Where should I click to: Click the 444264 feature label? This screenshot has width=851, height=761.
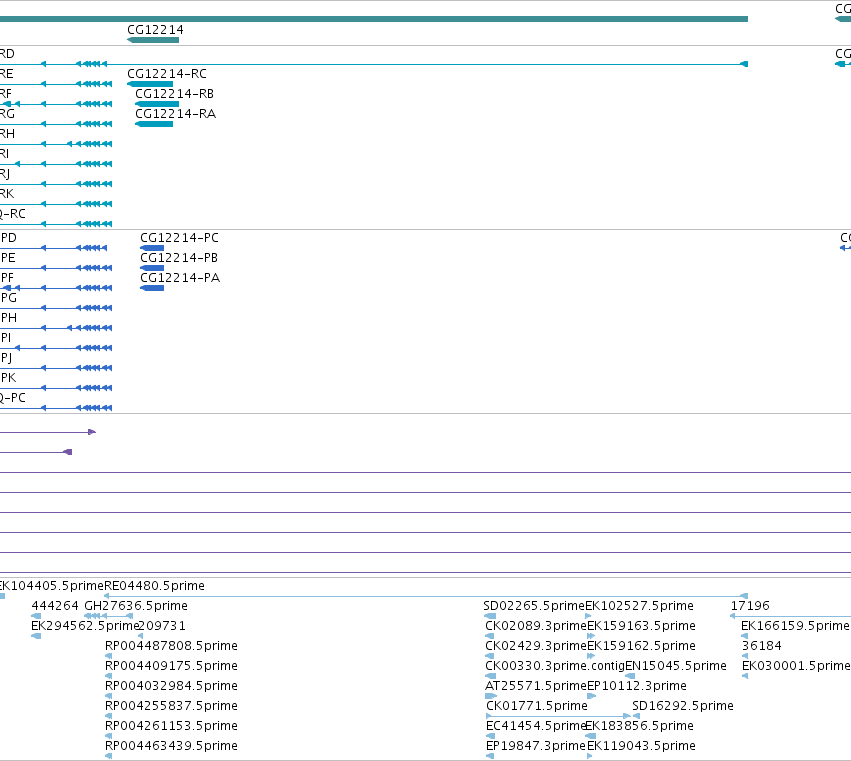coord(55,606)
